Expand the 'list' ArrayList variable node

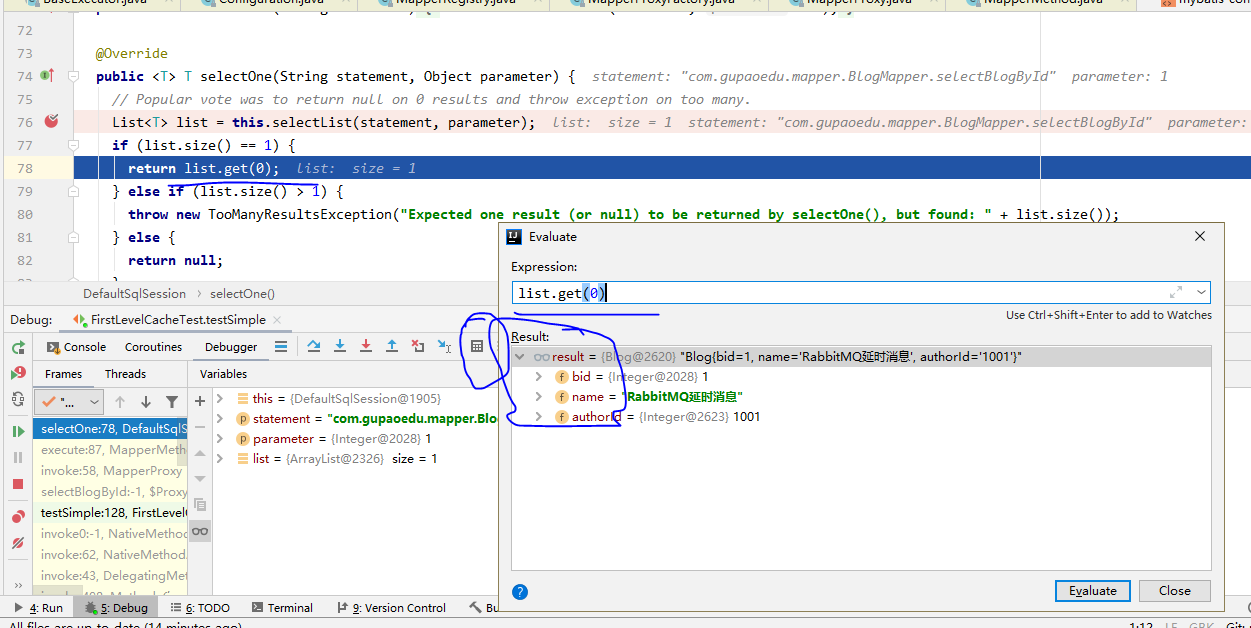(x=221, y=458)
